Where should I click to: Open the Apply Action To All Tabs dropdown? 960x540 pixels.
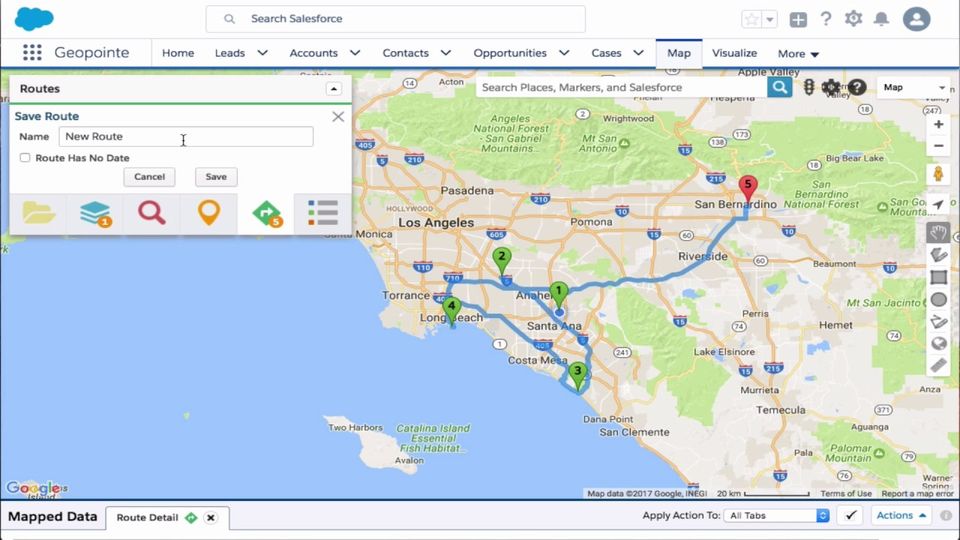776,516
